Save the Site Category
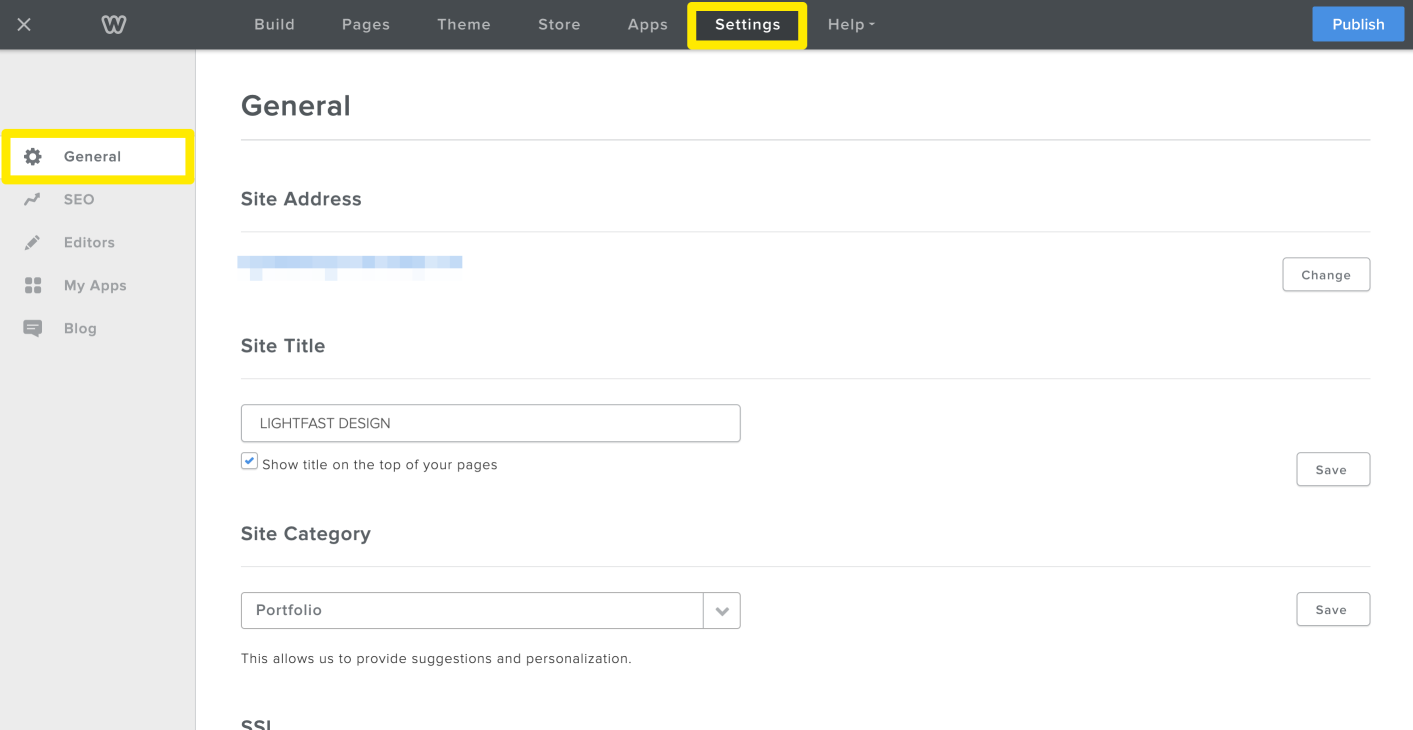The width and height of the screenshot is (1413, 730). (x=1333, y=610)
